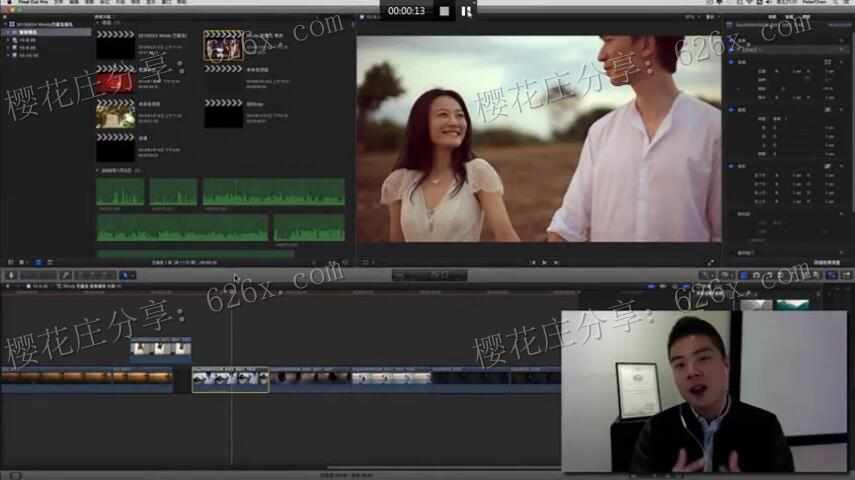The image size is (855, 480).
Task: Select the project thumbnail highlighted in yellow in browser
Action: point(223,45)
